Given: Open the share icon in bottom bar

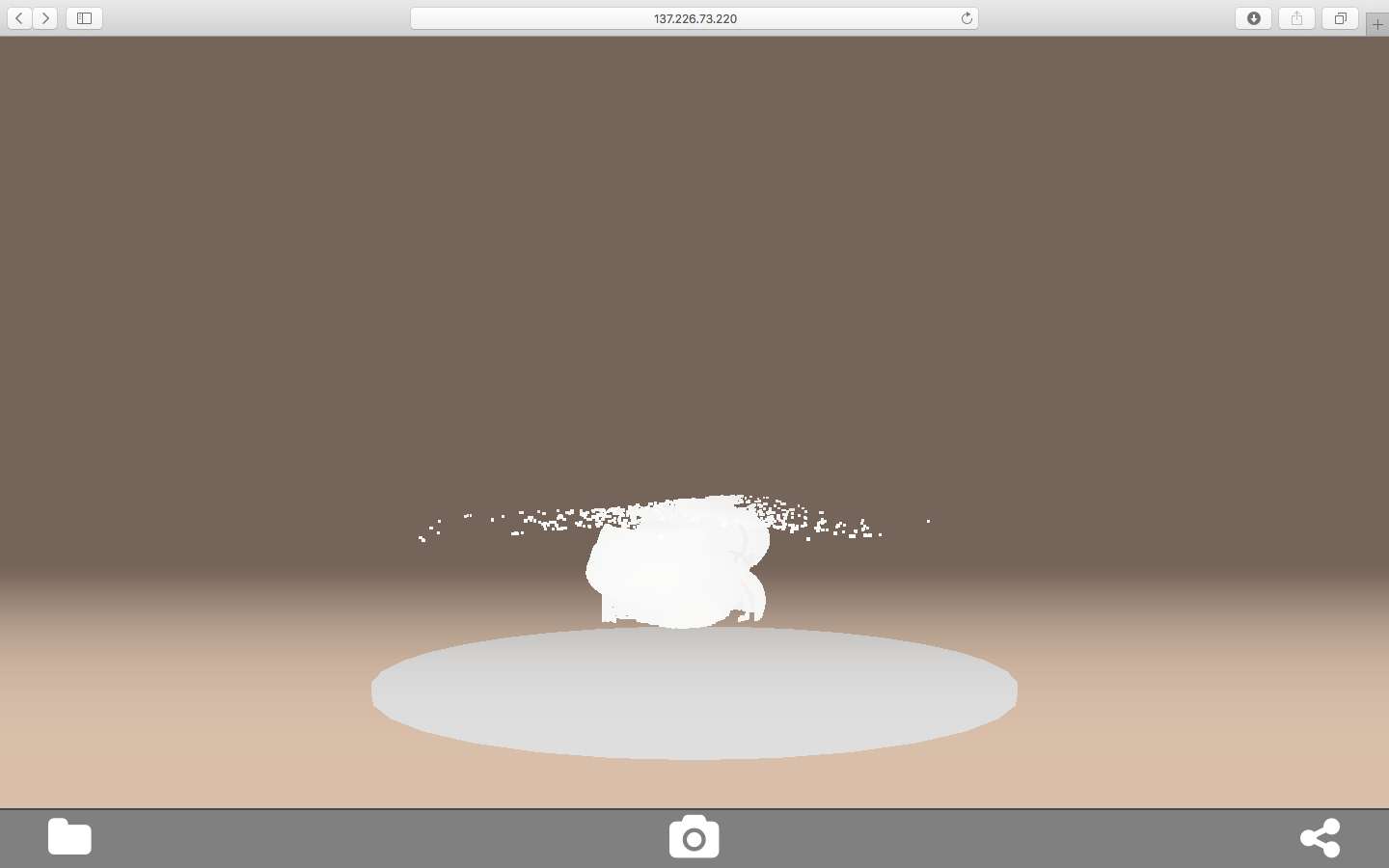Looking at the screenshot, I should tap(1321, 837).
